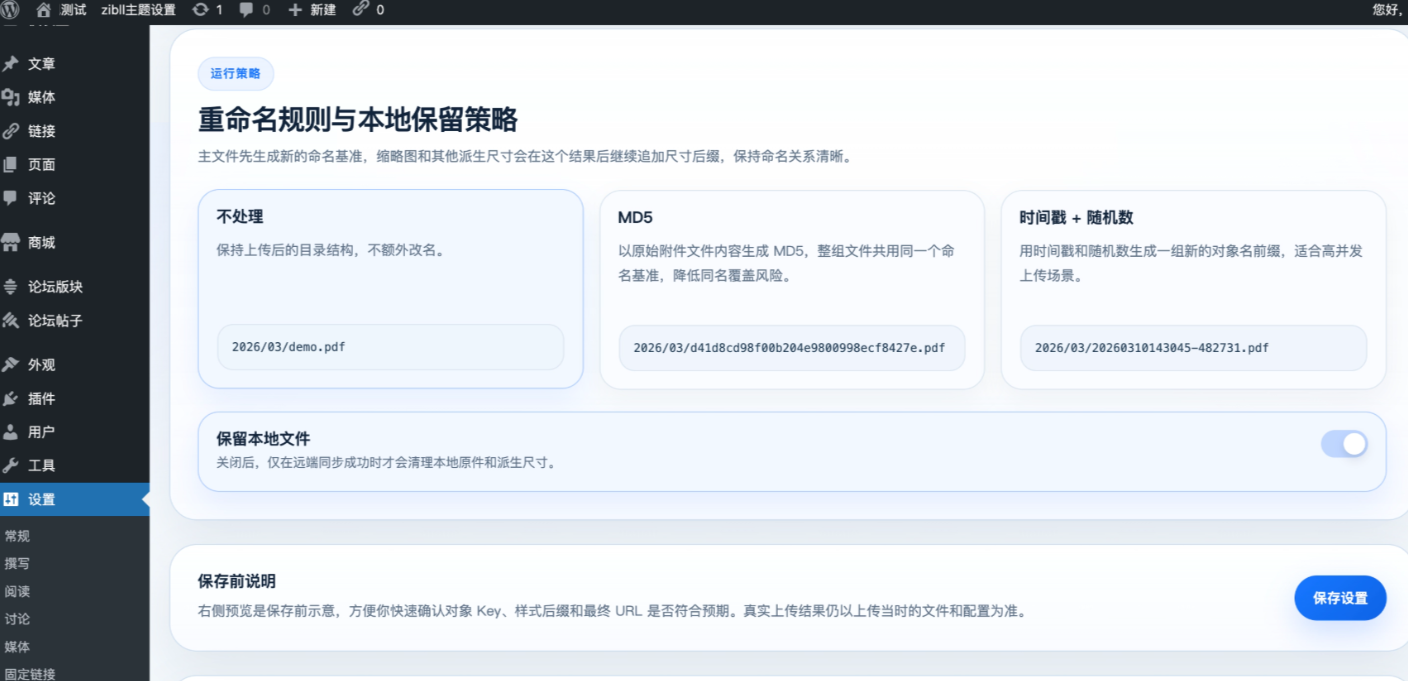Click the 新建 plus icon
Viewport: 1408px width, 681px height.
point(295,10)
